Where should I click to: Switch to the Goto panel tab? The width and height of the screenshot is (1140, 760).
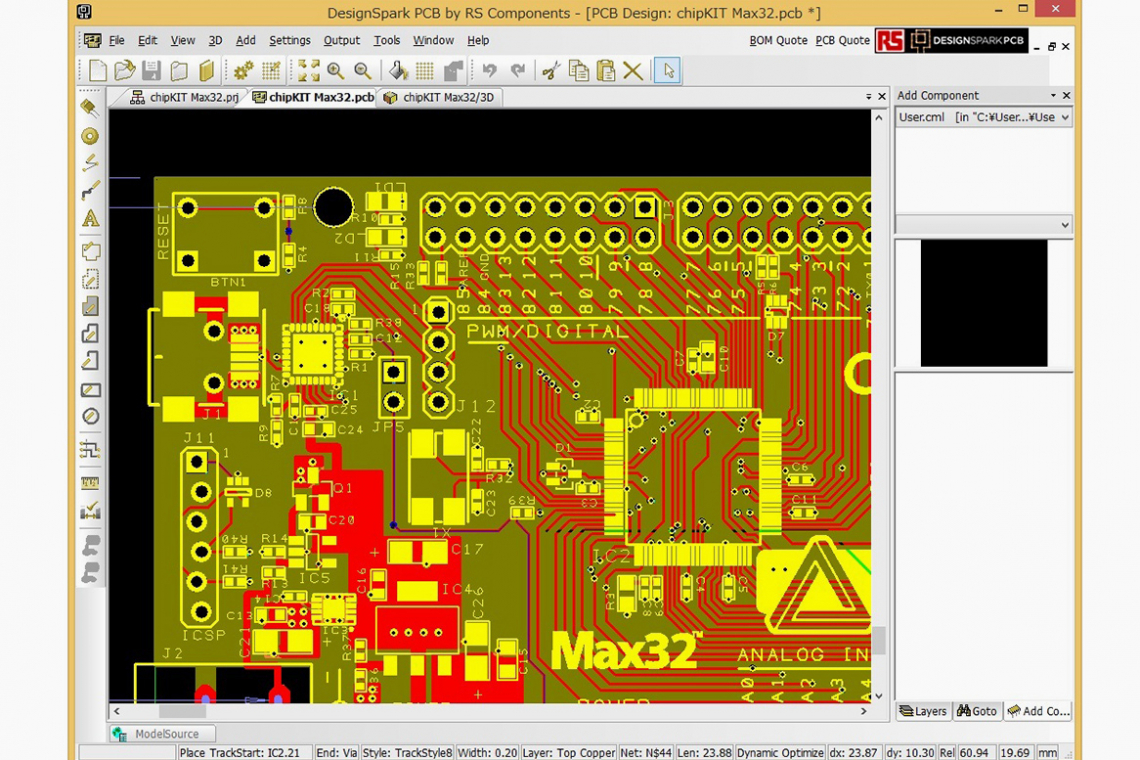tap(976, 711)
